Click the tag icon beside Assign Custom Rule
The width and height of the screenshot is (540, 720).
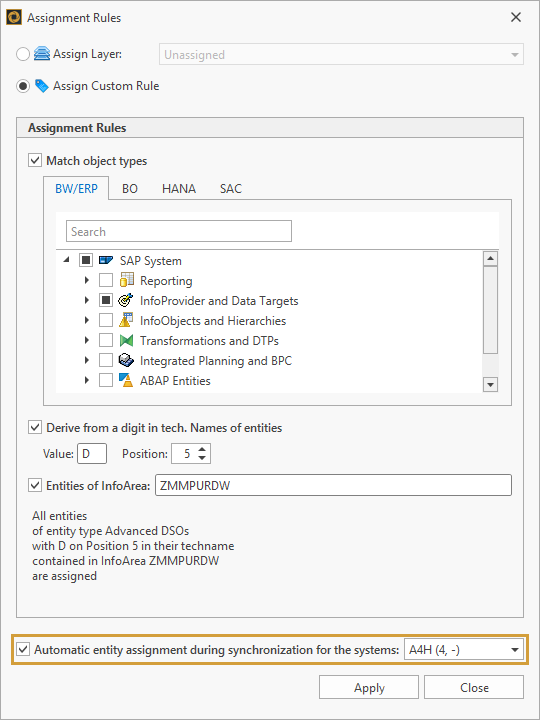click(x=42, y=86)
